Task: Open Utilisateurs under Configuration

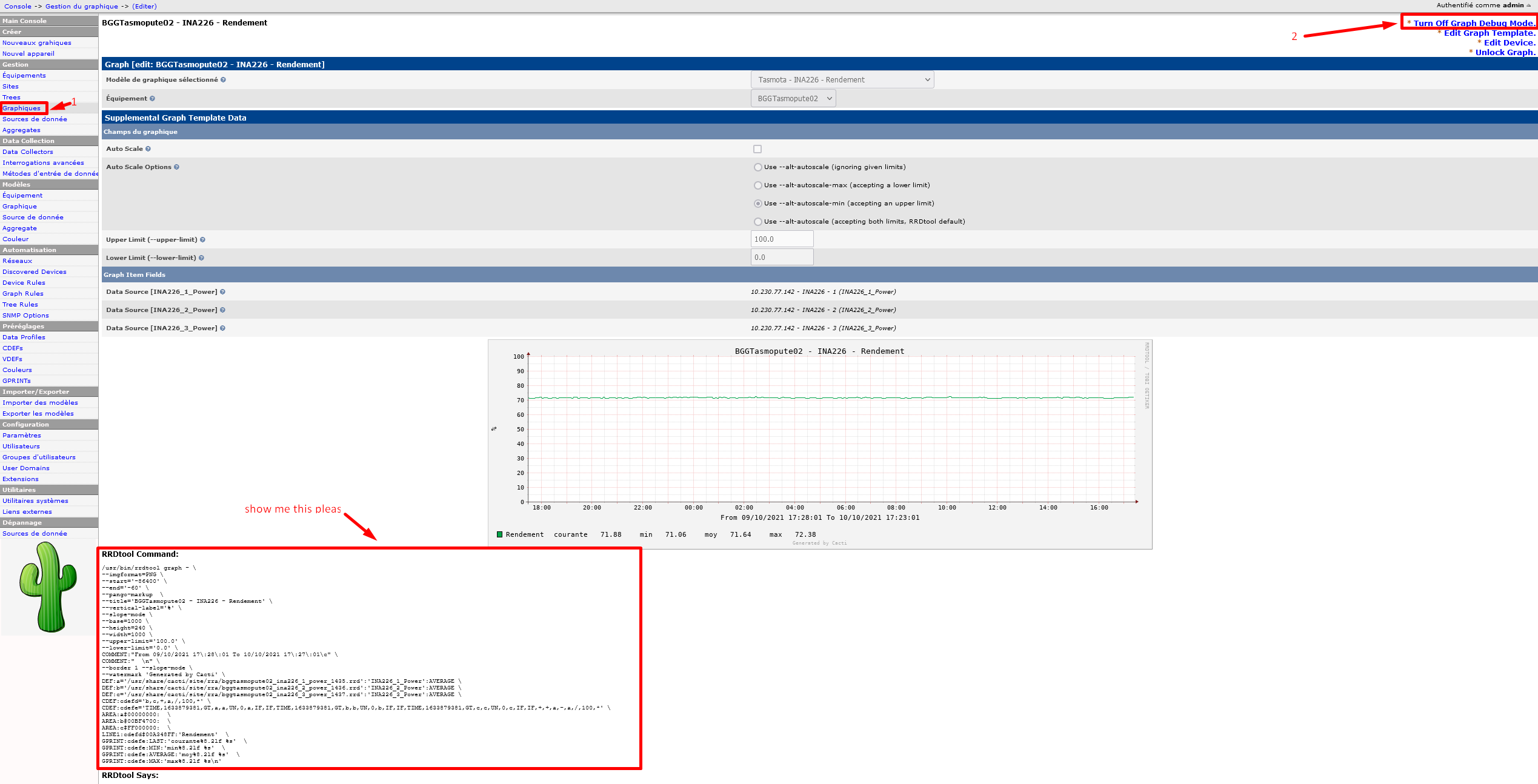Action: point(21,447)
